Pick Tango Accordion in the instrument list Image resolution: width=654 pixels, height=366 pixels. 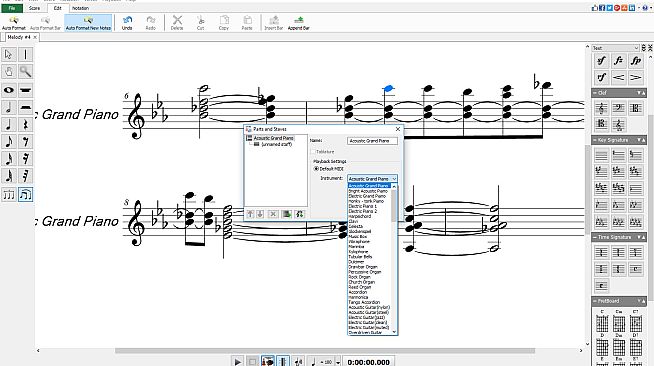tap(364, 302)
